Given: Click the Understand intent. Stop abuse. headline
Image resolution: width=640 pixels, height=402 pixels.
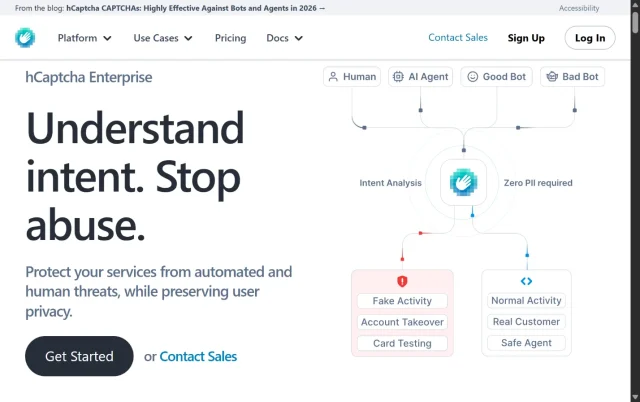Looking at the screenshot, I should click(135, 177).
